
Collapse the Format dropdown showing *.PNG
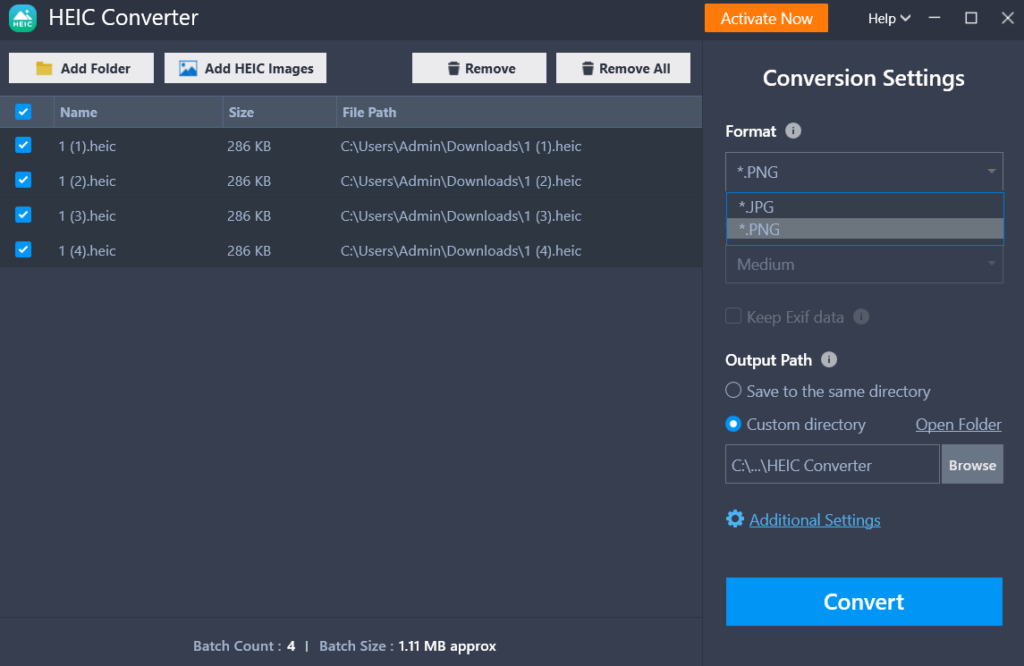tap(863, 172)
